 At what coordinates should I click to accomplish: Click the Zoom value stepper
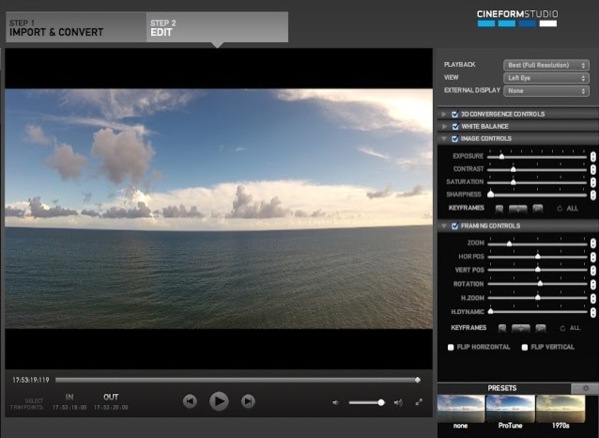click(x=593, y=243)
